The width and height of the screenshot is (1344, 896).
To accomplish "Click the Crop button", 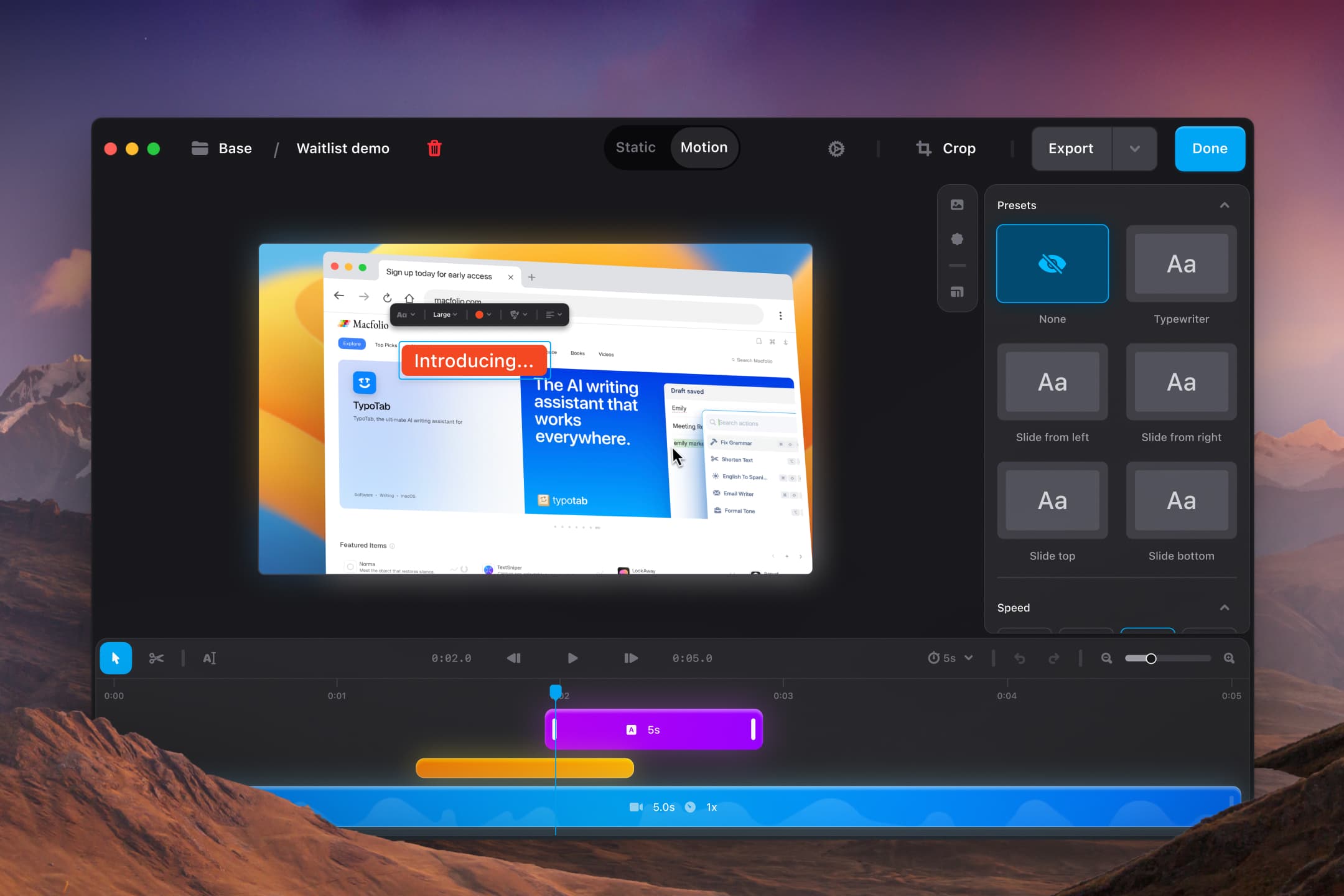I will click(946, 148).
